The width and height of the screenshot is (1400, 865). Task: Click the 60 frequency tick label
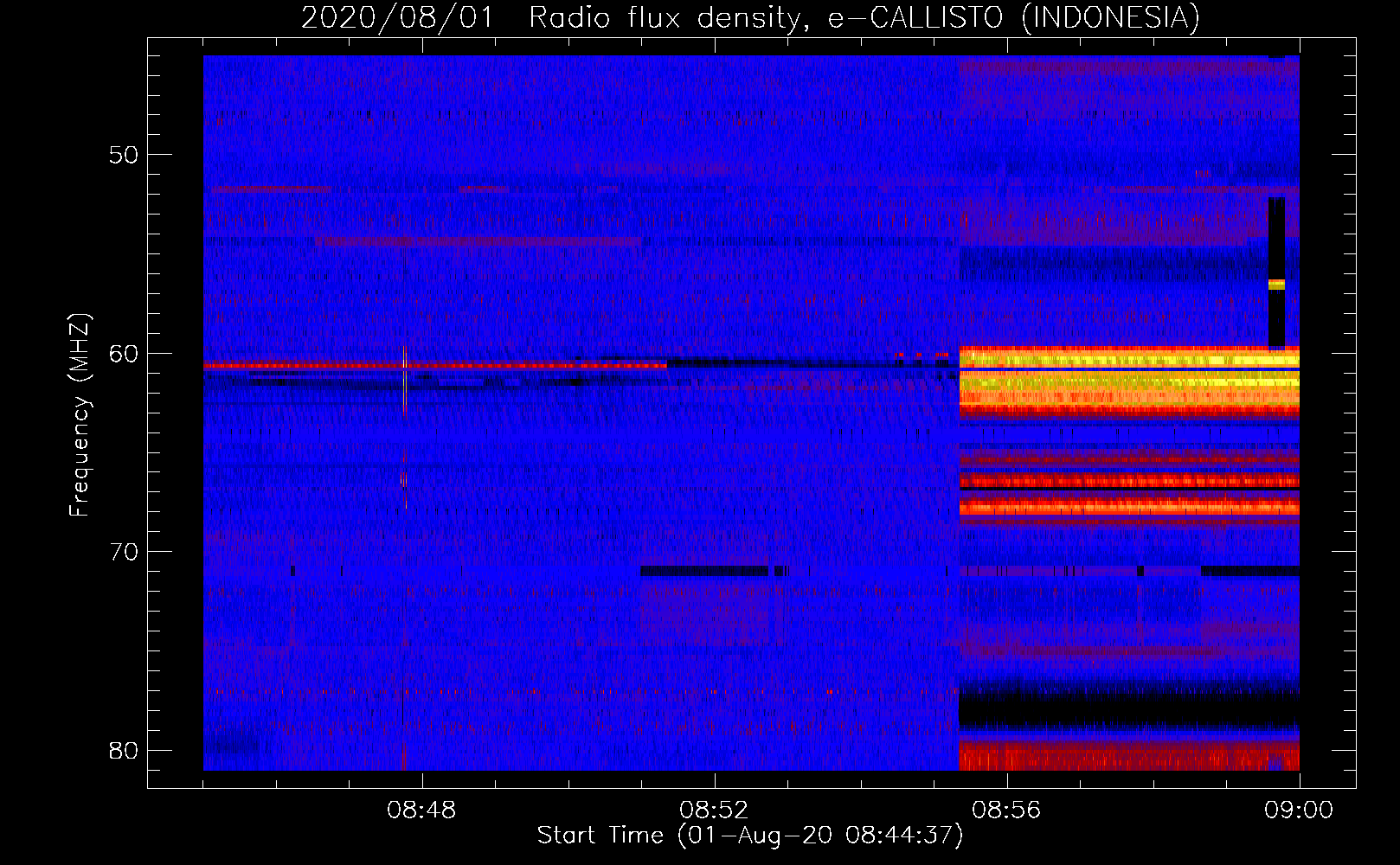124,354
